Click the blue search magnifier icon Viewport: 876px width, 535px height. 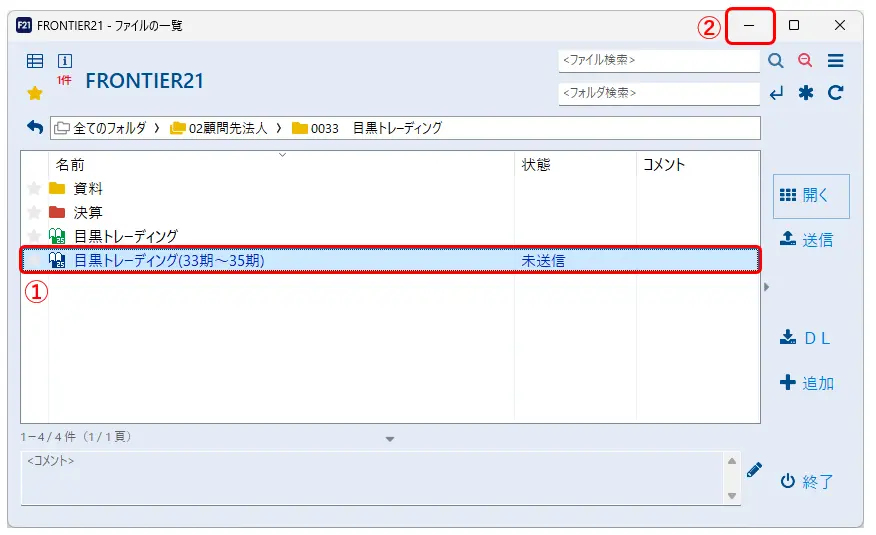pos(776,61)
